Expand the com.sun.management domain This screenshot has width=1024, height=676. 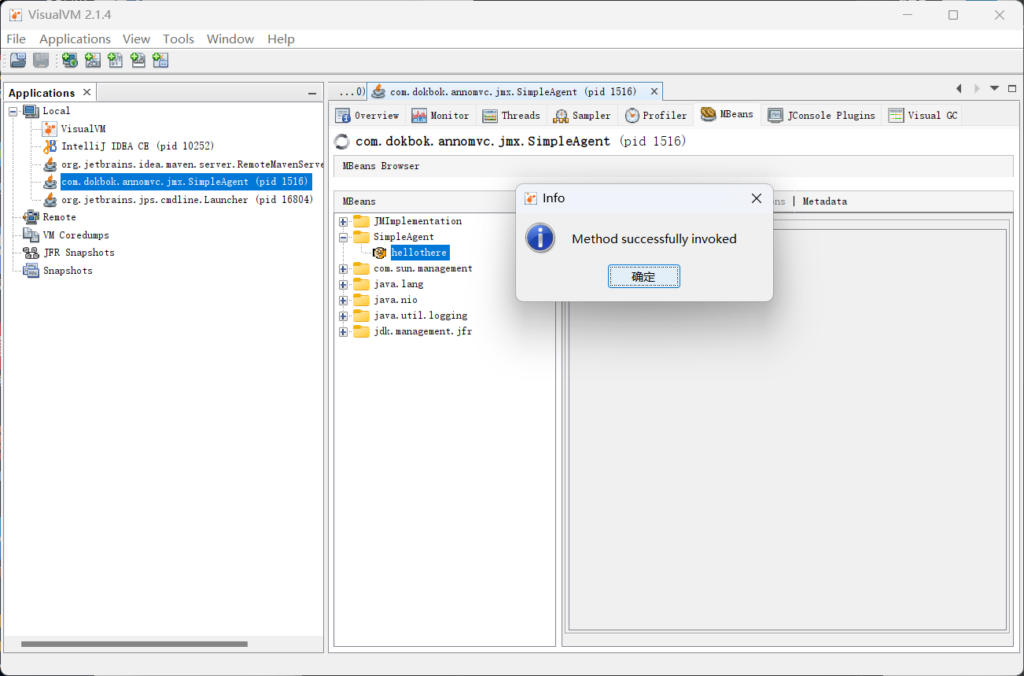(343, 268)
